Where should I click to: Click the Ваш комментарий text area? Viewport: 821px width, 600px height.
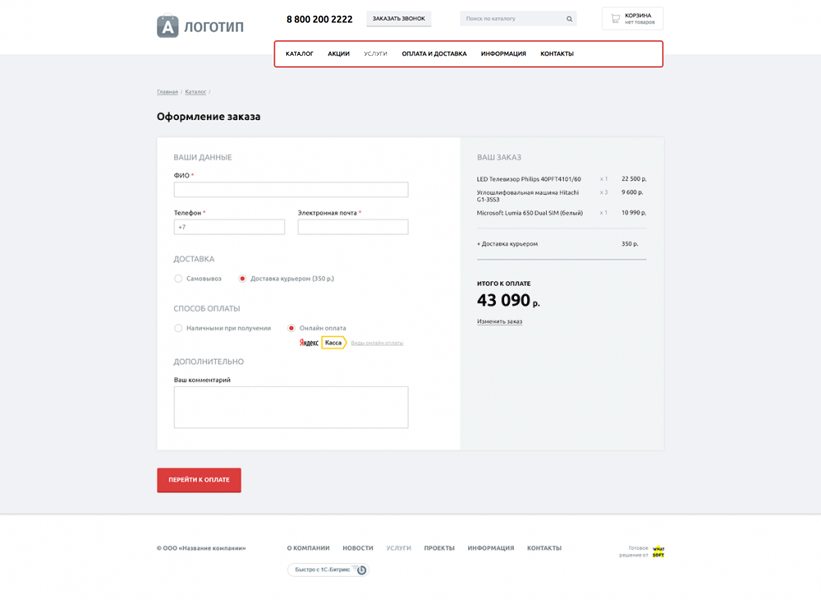pos(291,407)
